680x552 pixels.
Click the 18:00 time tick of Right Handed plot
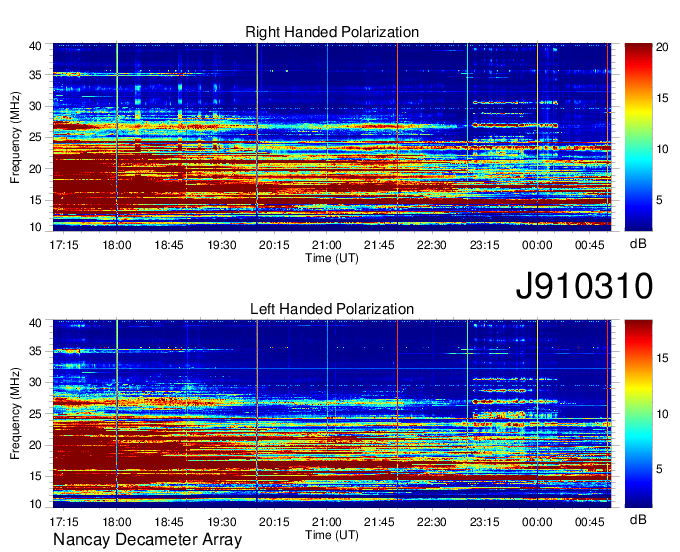117,245
